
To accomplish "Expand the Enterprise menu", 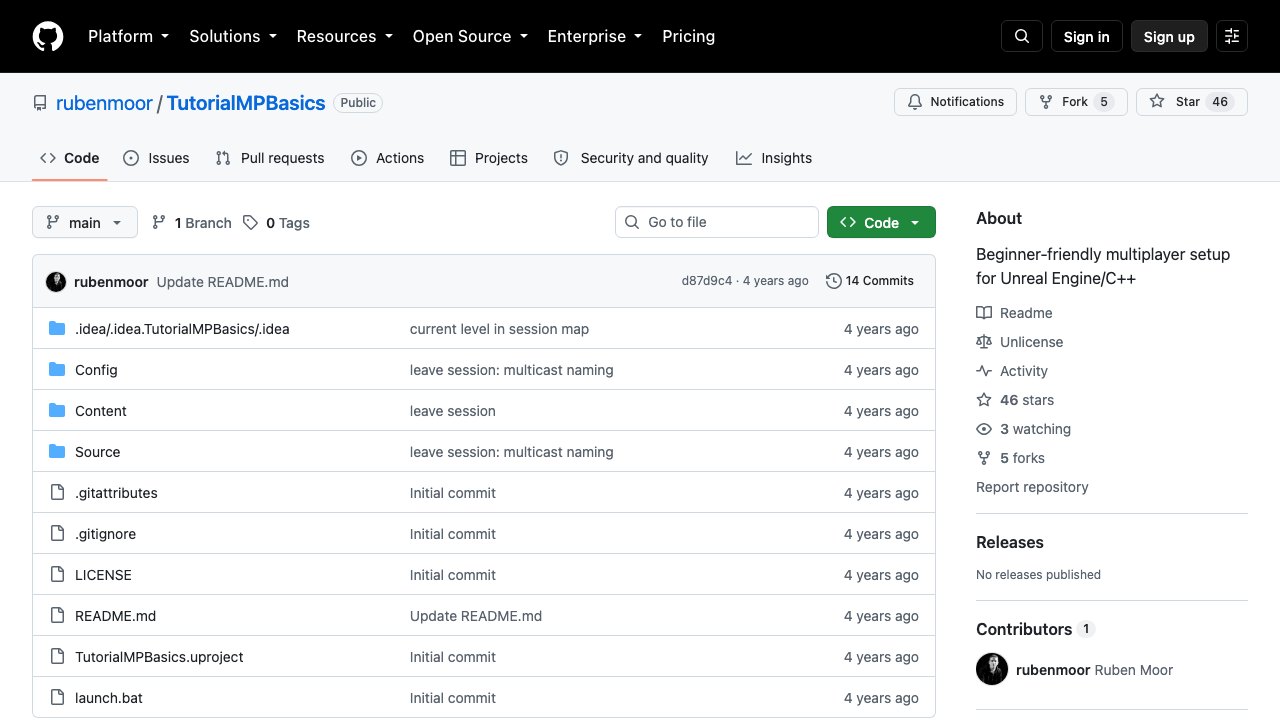I will [x=594, y=36].
